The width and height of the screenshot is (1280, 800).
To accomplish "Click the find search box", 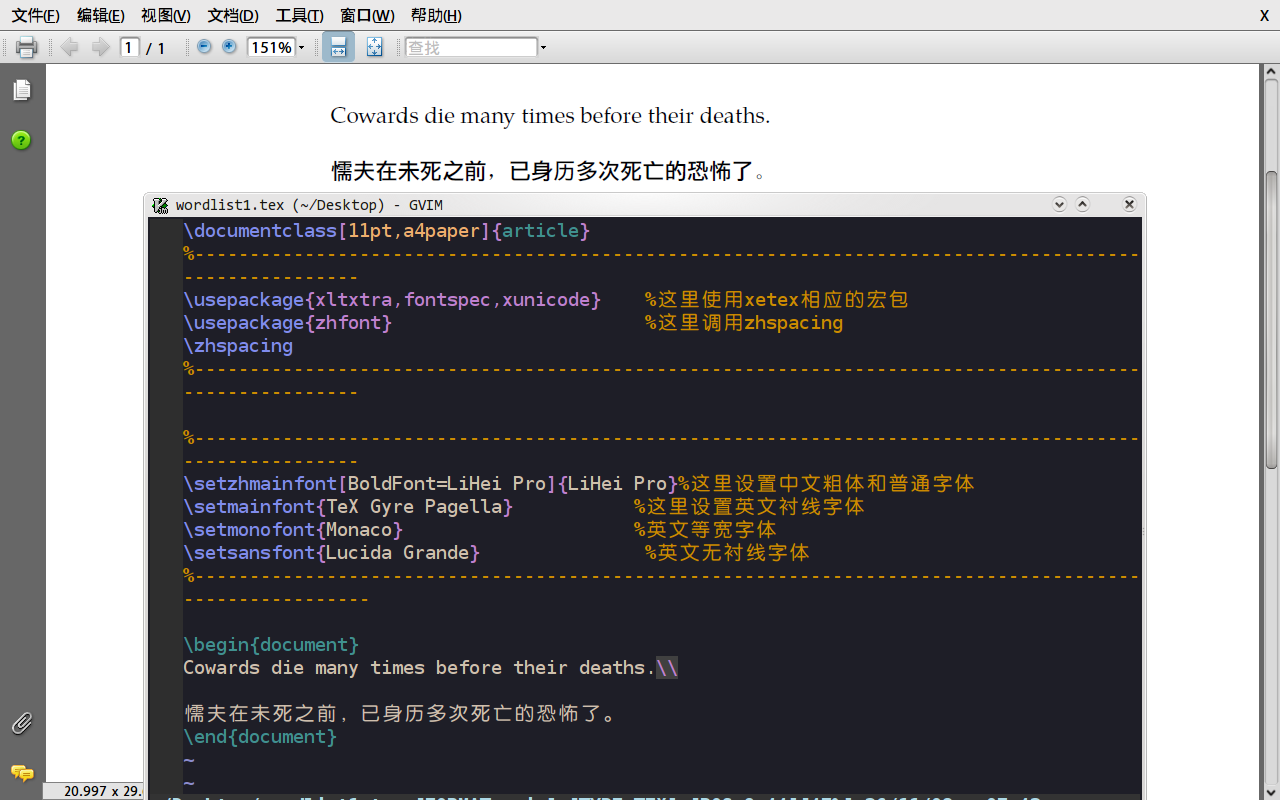I will pyautogui.click(x=471, y=47).
